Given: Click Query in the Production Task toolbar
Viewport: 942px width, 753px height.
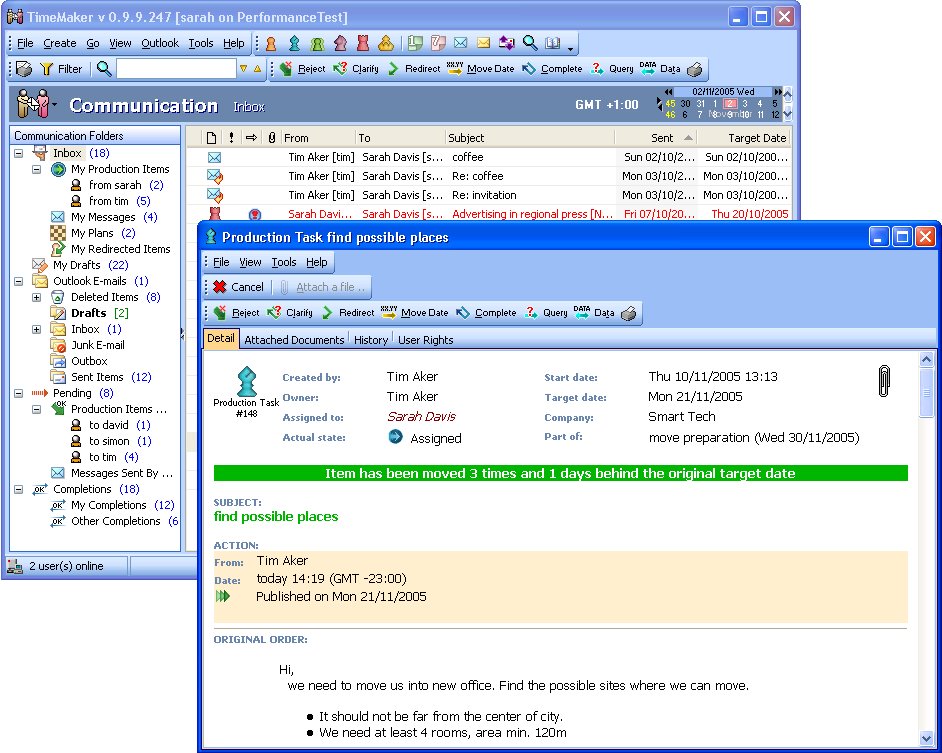Looking at the screenshot, I should point(546,313).
